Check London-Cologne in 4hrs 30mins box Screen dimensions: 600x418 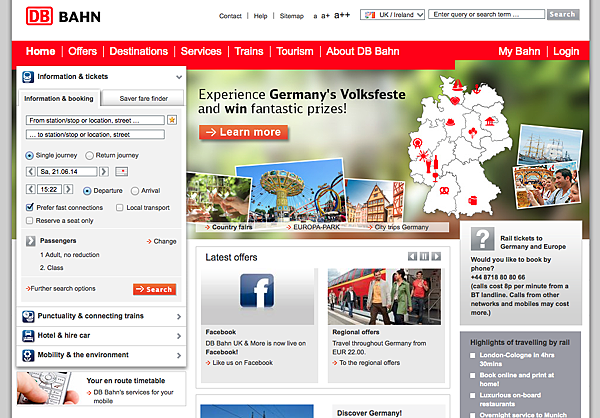tap(473, 356)
